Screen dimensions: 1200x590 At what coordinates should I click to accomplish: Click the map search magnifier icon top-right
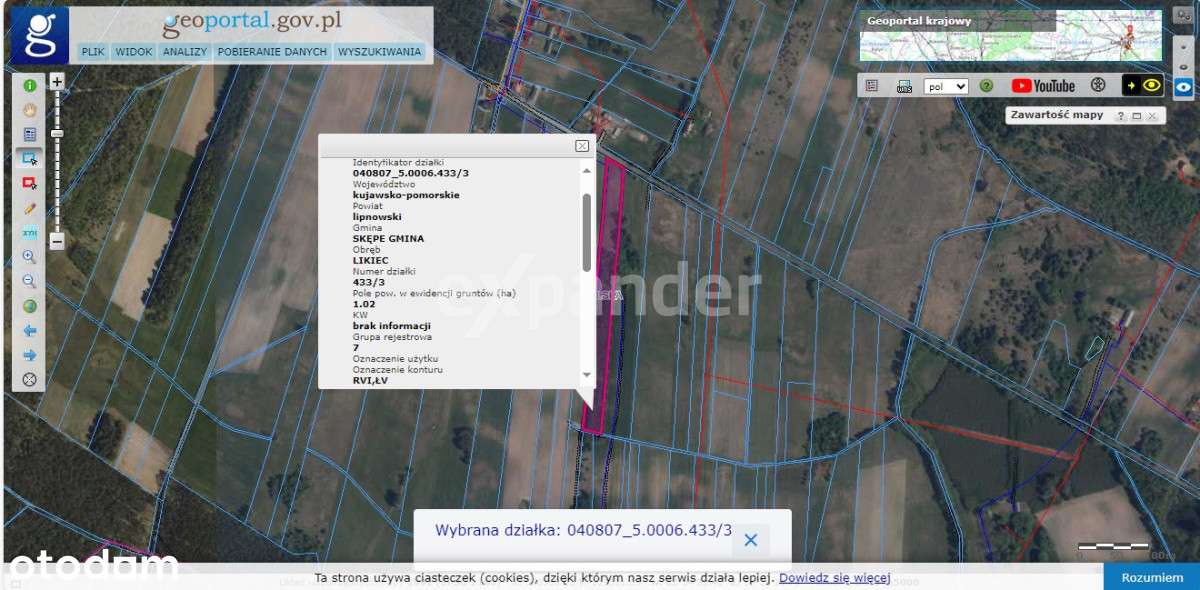point(1183,15)
